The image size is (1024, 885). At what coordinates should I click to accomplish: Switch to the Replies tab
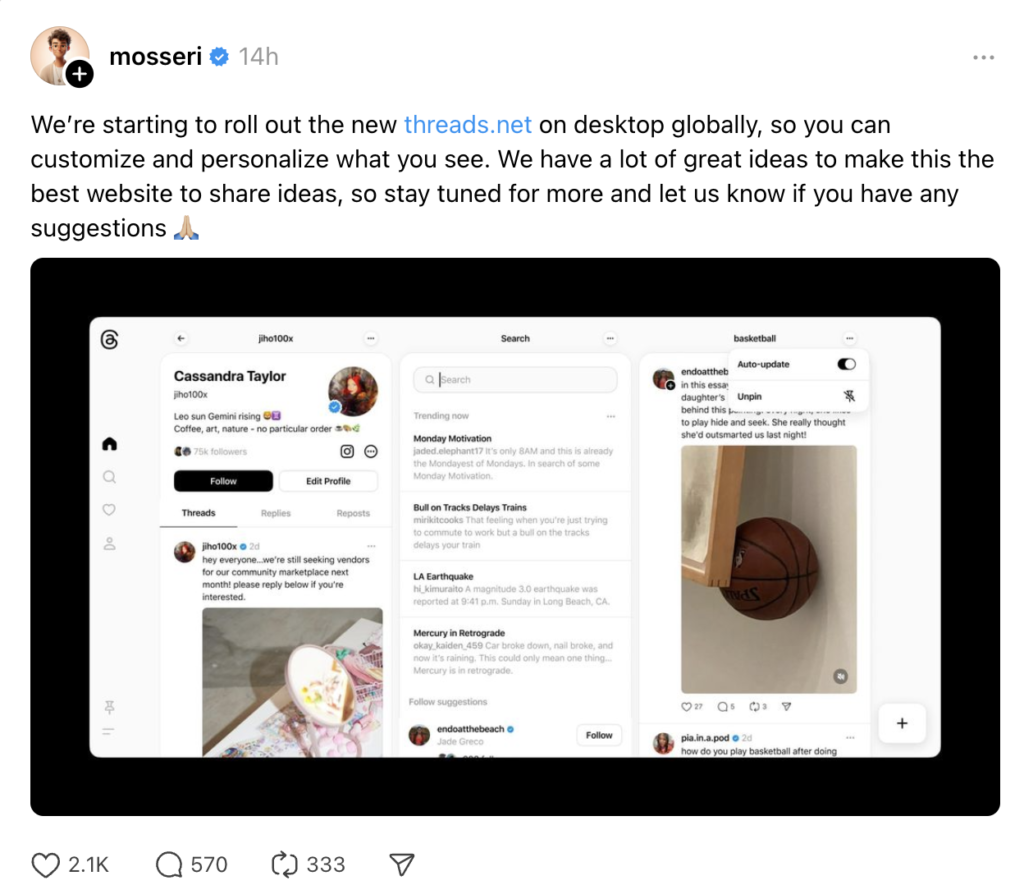(x=276, y=513)
